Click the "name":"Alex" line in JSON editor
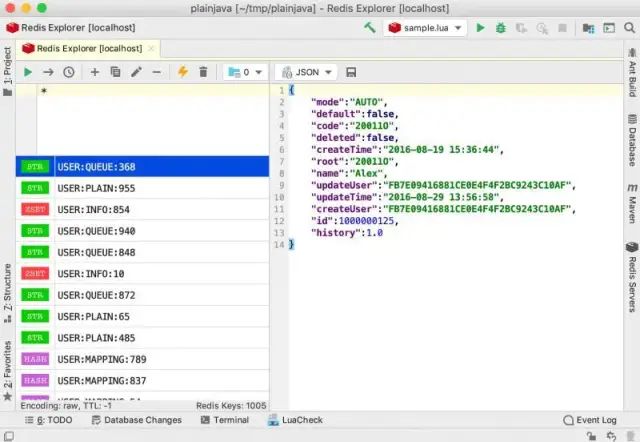The width and height of the screenshot is (640, 442). tap(349, 173)
